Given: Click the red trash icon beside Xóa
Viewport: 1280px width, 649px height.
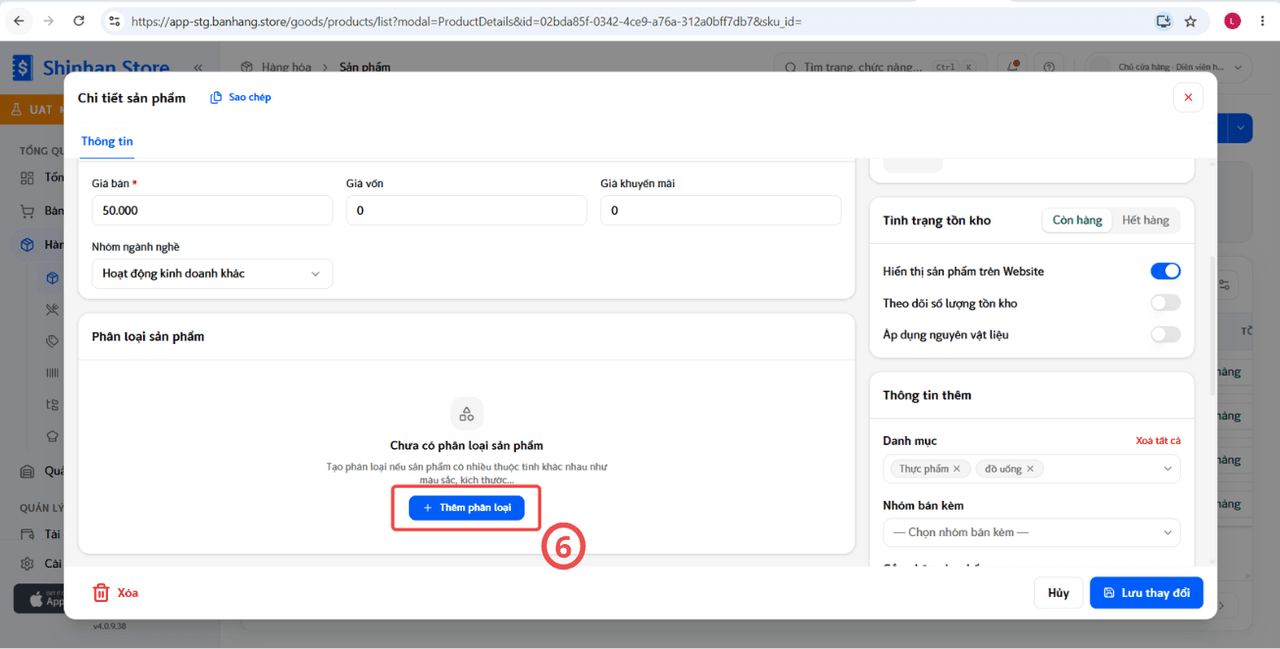Looking at the screenshot, I should 101,593.
